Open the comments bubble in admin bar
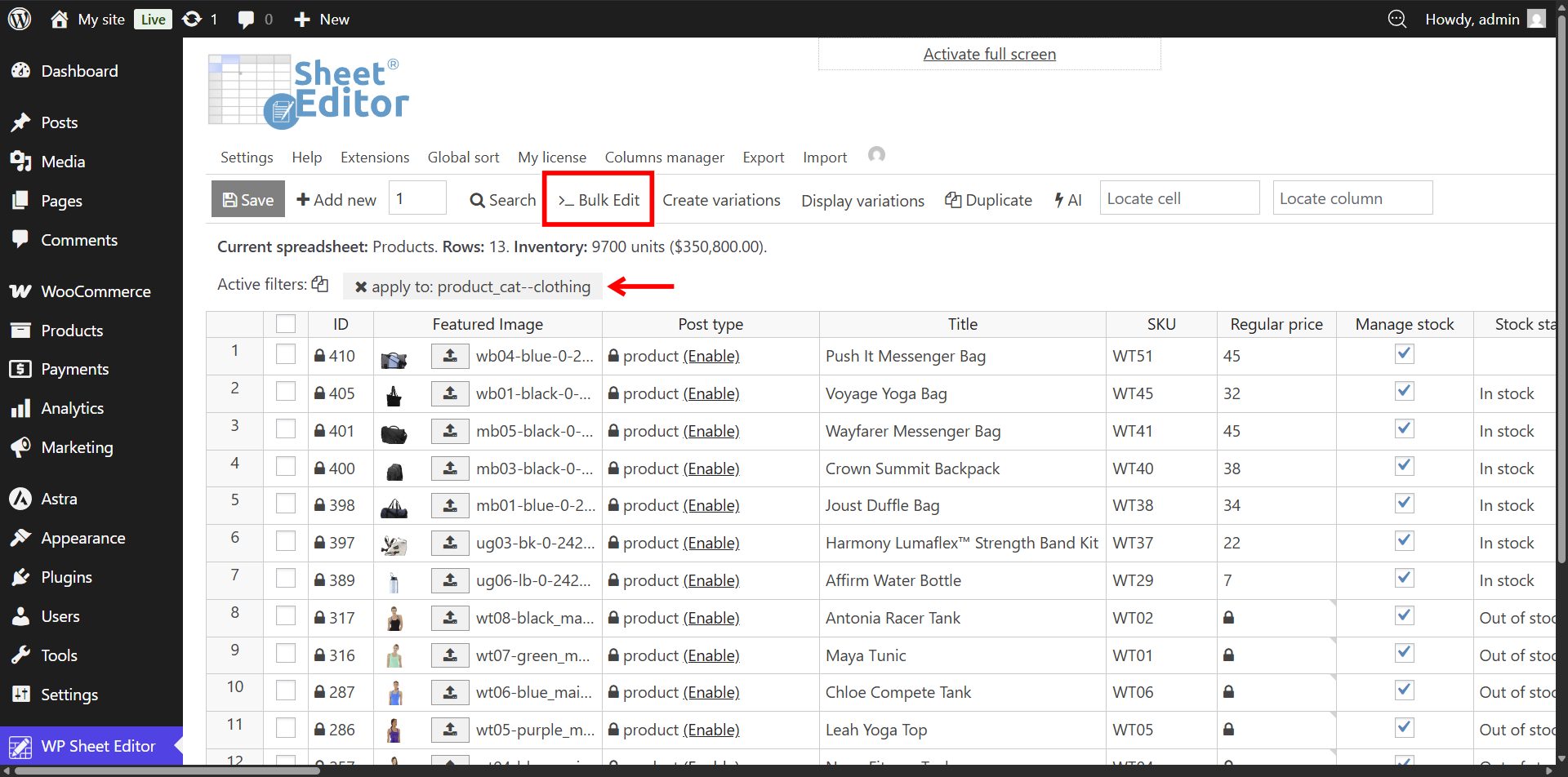This screenshot has height=777, width=1568. 245,20
